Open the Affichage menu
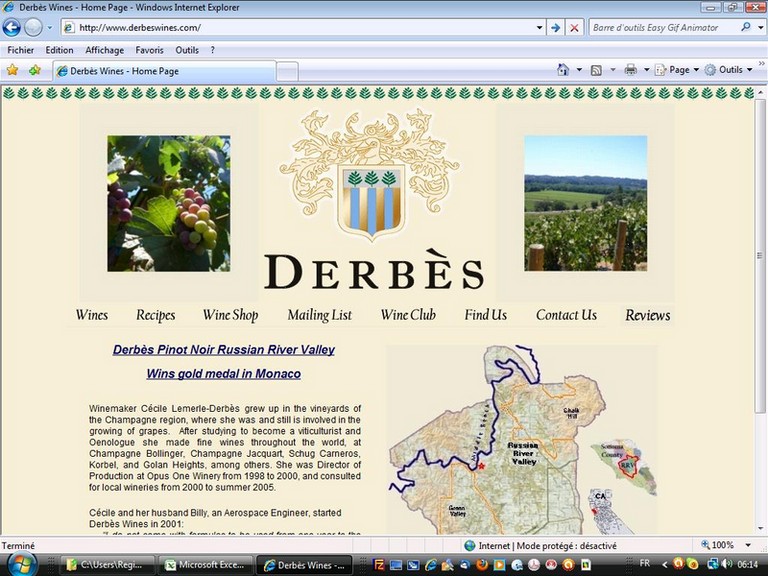 pos(104,50)
